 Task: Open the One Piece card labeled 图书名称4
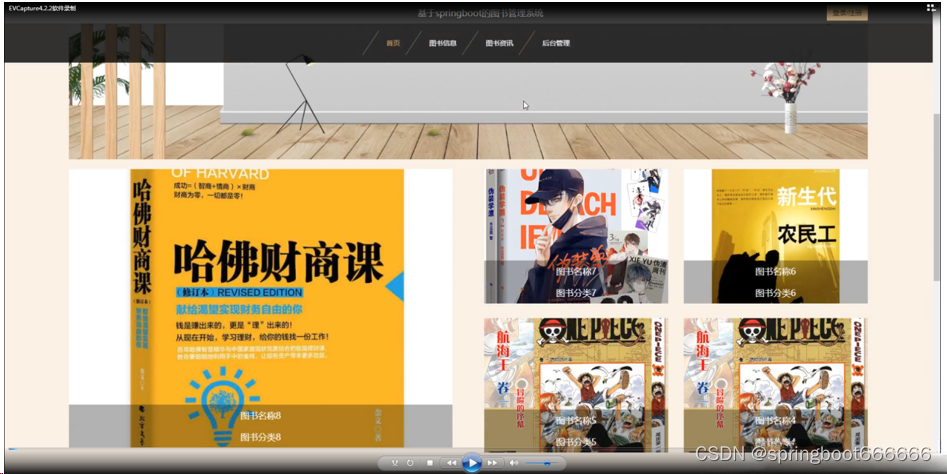tap(775, 385)
